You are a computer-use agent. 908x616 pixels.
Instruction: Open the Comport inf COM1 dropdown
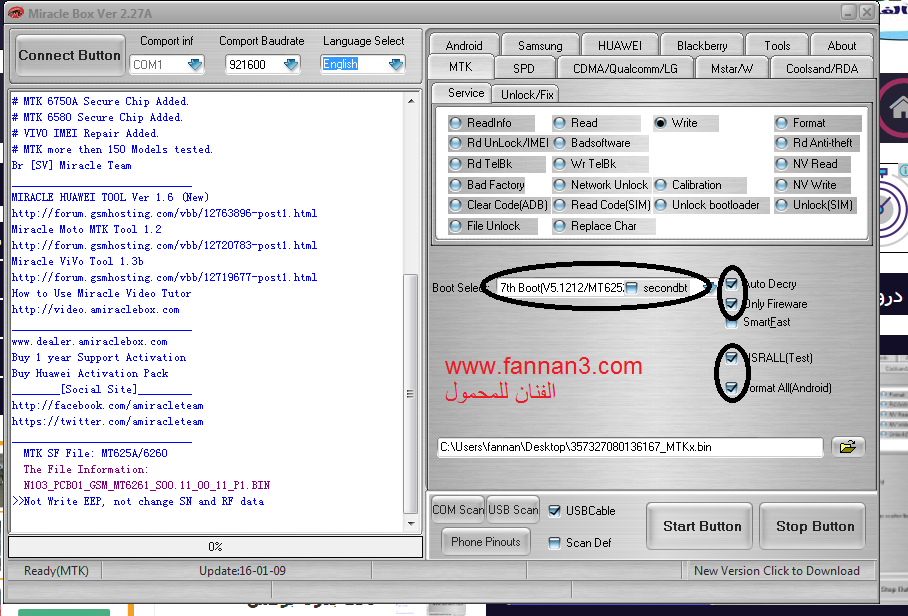(195, 64)
